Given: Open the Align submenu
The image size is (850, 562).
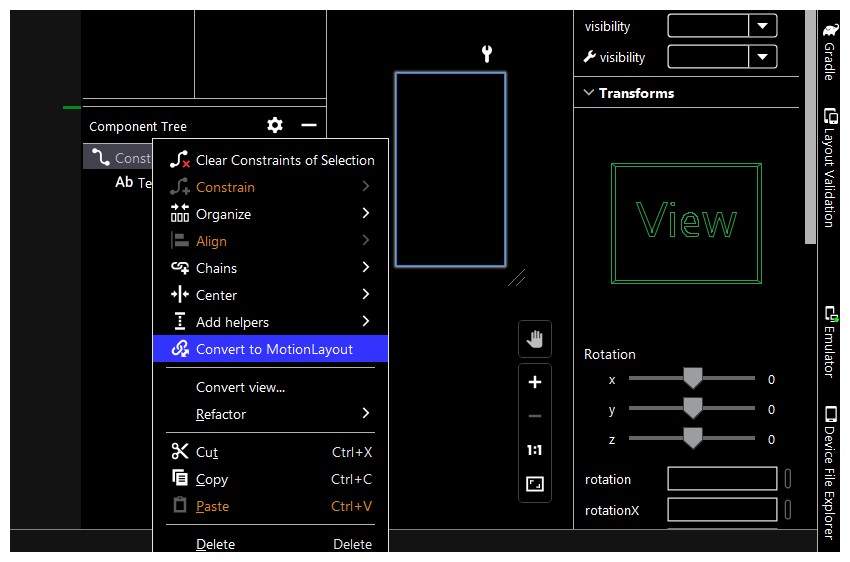Looking at the screenshot, I should coord(271,241).
